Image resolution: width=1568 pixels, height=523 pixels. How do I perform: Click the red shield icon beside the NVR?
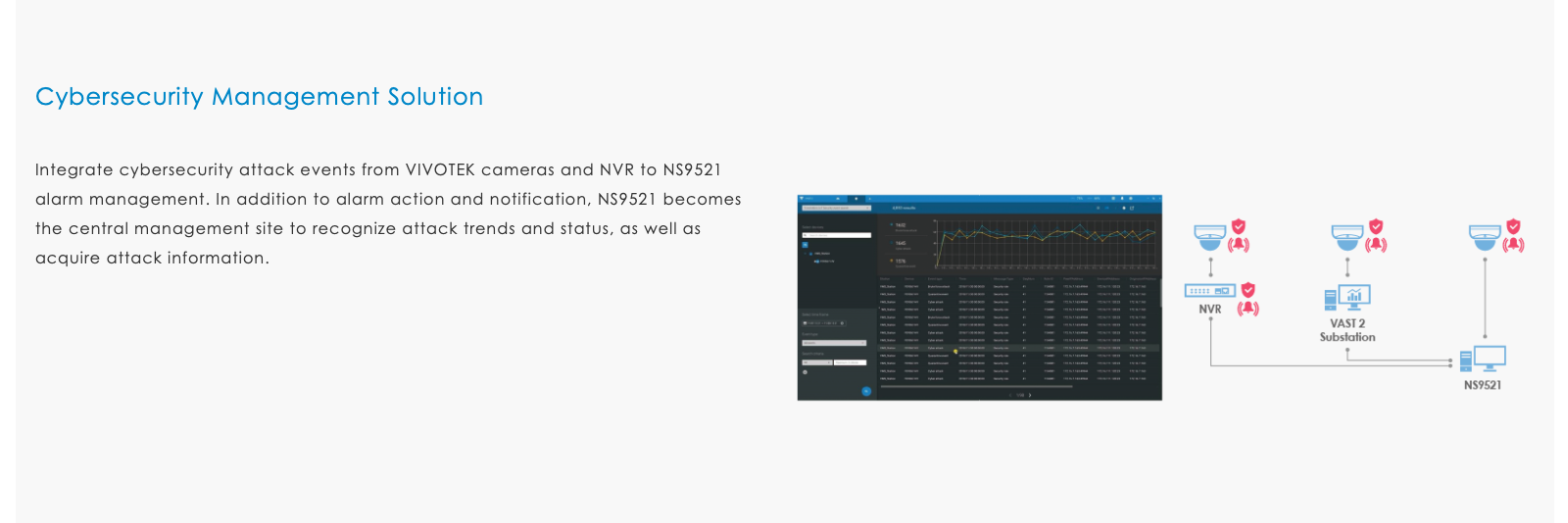[x=1248, y=290]
